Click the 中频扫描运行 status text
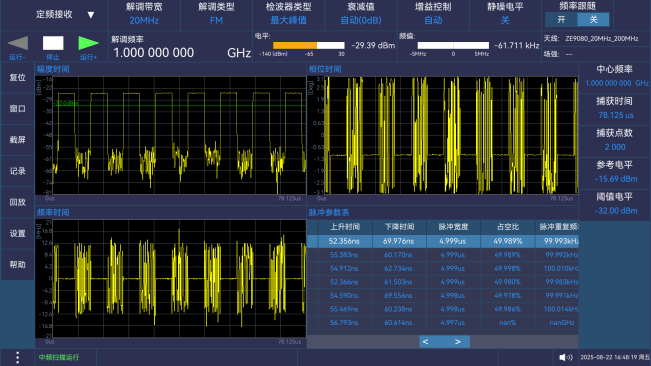Screen dimensions: 651x366 pyautogui.click(x=59, y=357)
